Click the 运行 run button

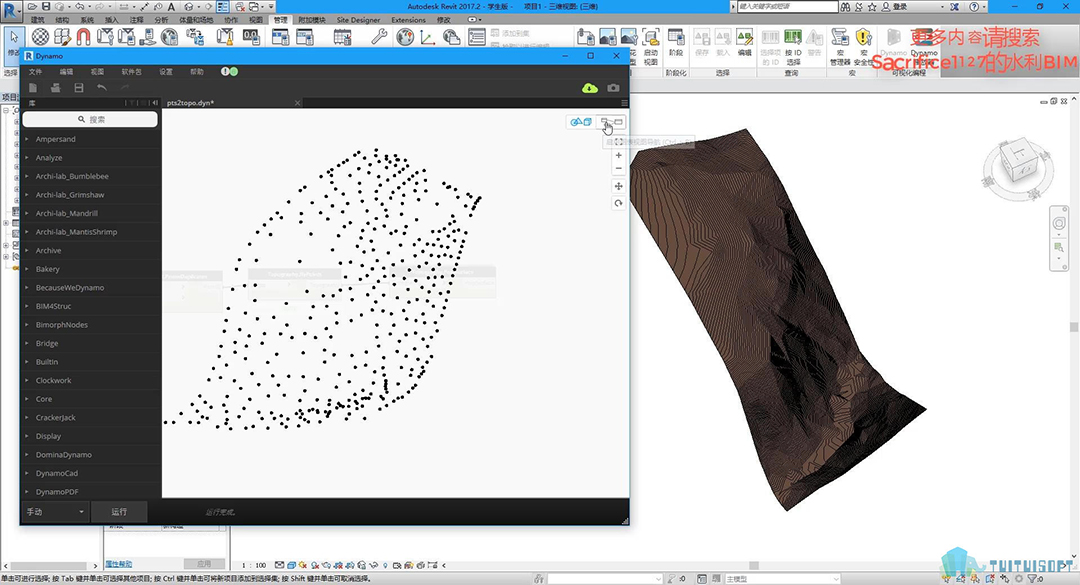(119, 511)
